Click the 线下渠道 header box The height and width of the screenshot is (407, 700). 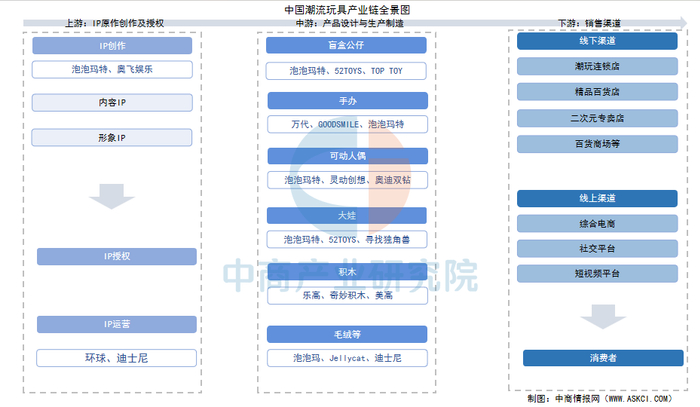(597, 41)
